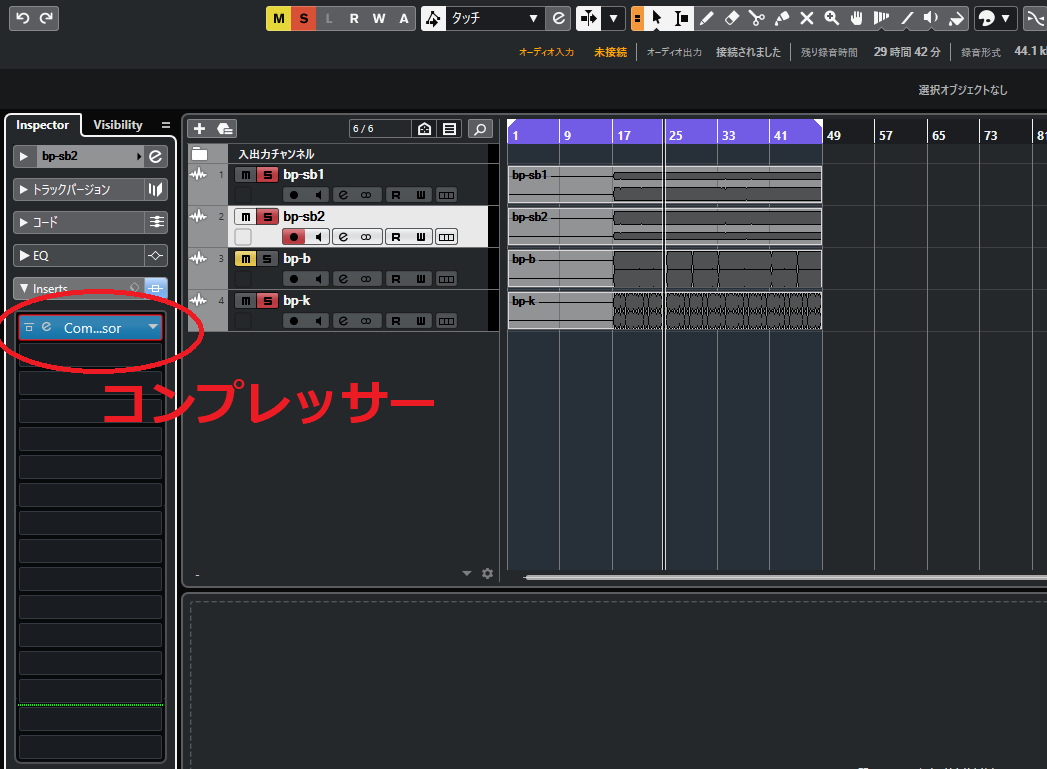The image size is (1047, 769).
Task: Choose the Split (scissors) tool
Action: click(756, 18)
